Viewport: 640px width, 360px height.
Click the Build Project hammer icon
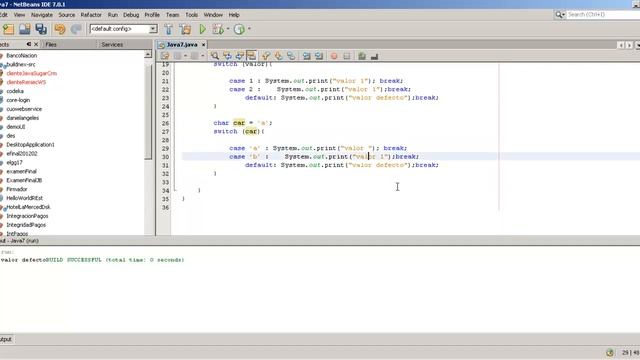click(x=168, y=29)
